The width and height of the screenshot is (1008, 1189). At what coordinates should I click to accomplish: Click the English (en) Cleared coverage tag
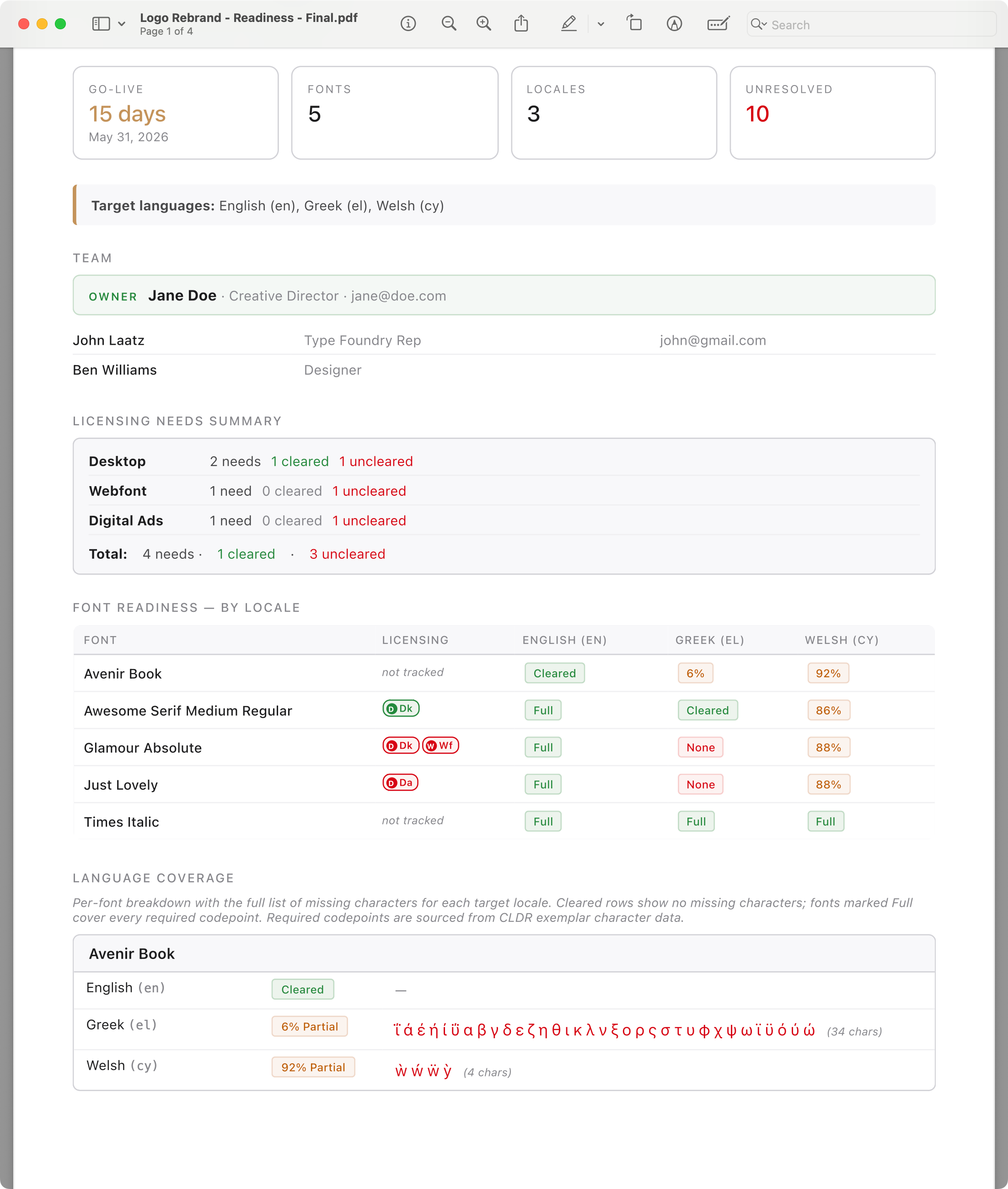coord(302,989)
